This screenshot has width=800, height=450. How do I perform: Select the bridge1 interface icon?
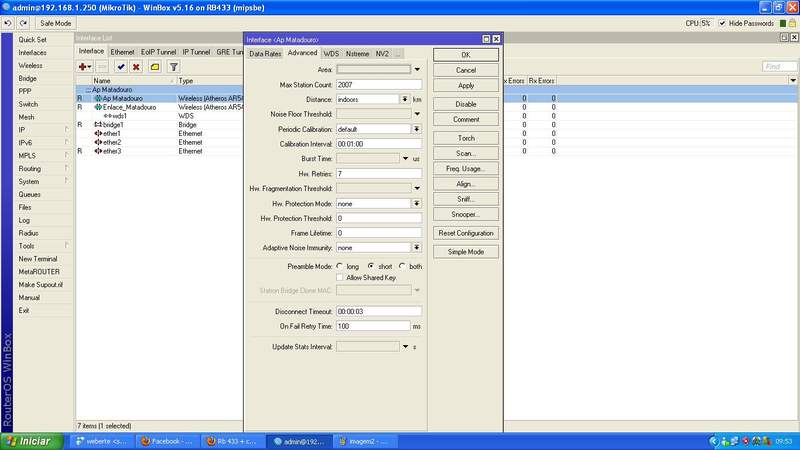click(x=98, y=124)
